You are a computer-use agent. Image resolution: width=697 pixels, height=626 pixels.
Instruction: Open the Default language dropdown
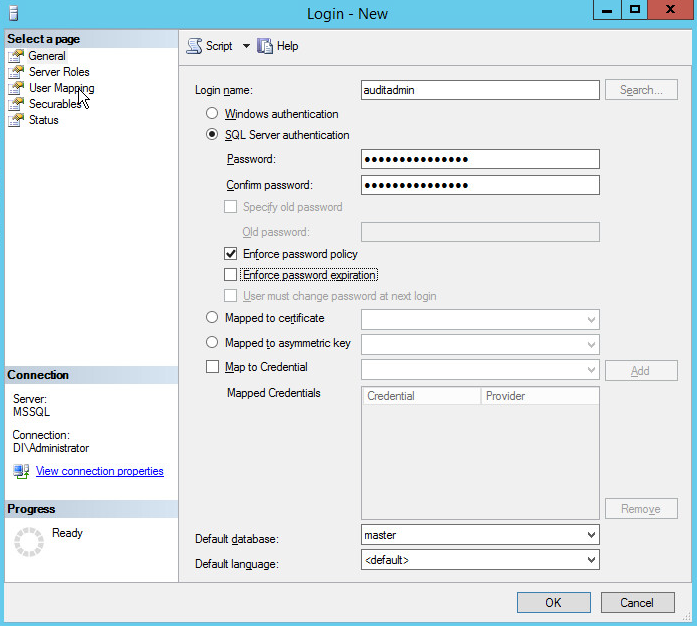(590, 560)
